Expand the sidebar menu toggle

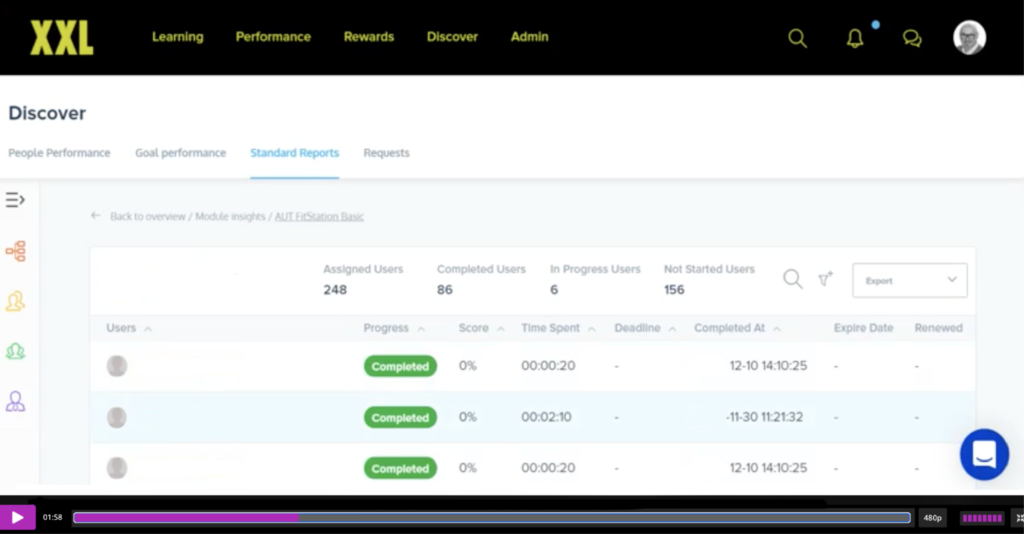(15, 200)
